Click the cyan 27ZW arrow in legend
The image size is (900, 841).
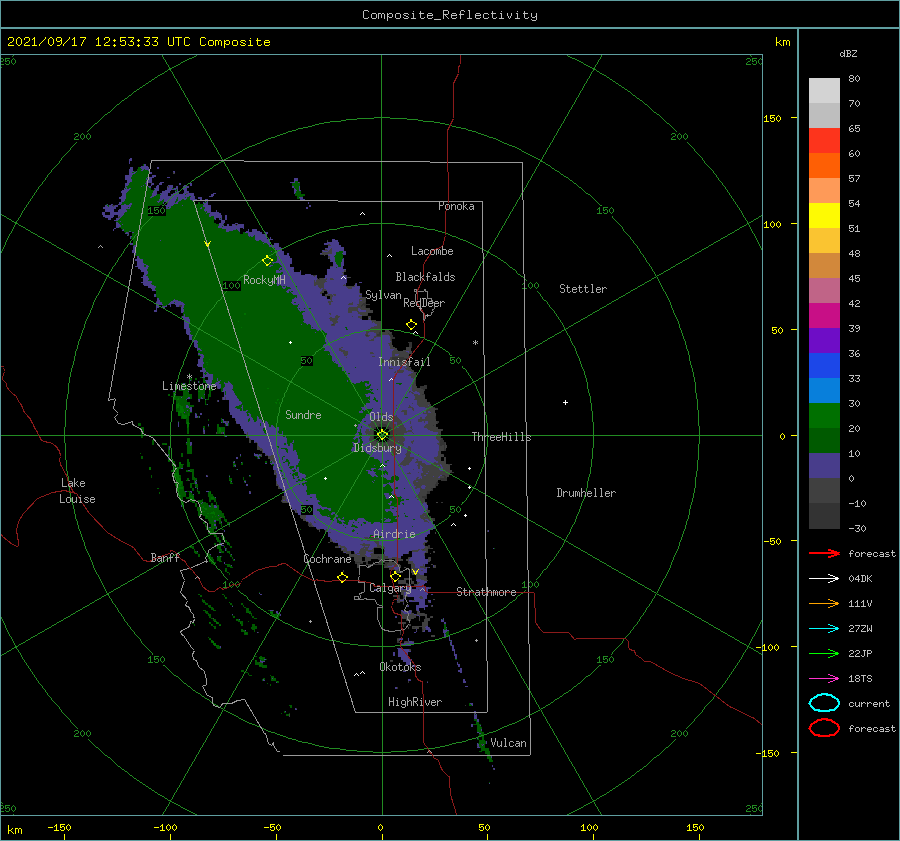pos(824,629)
